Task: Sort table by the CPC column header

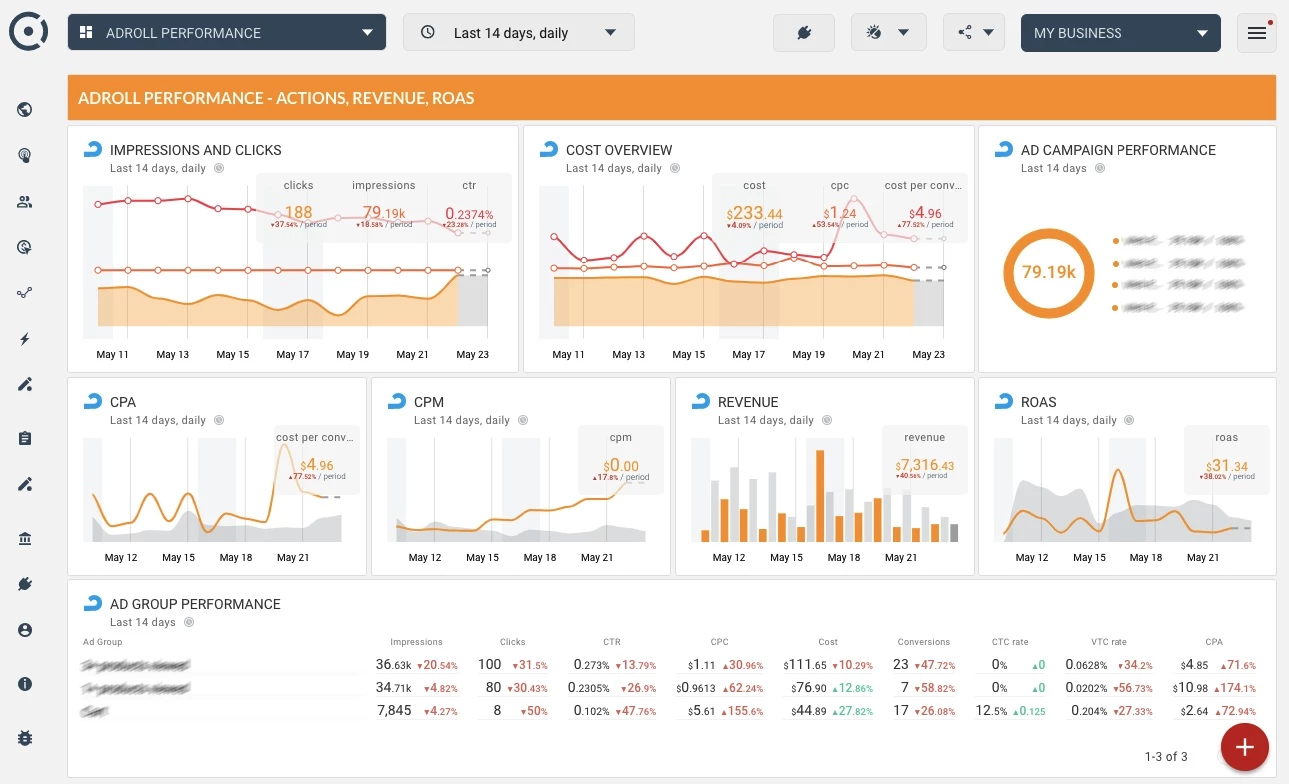Action: click(x=719, y=642)
